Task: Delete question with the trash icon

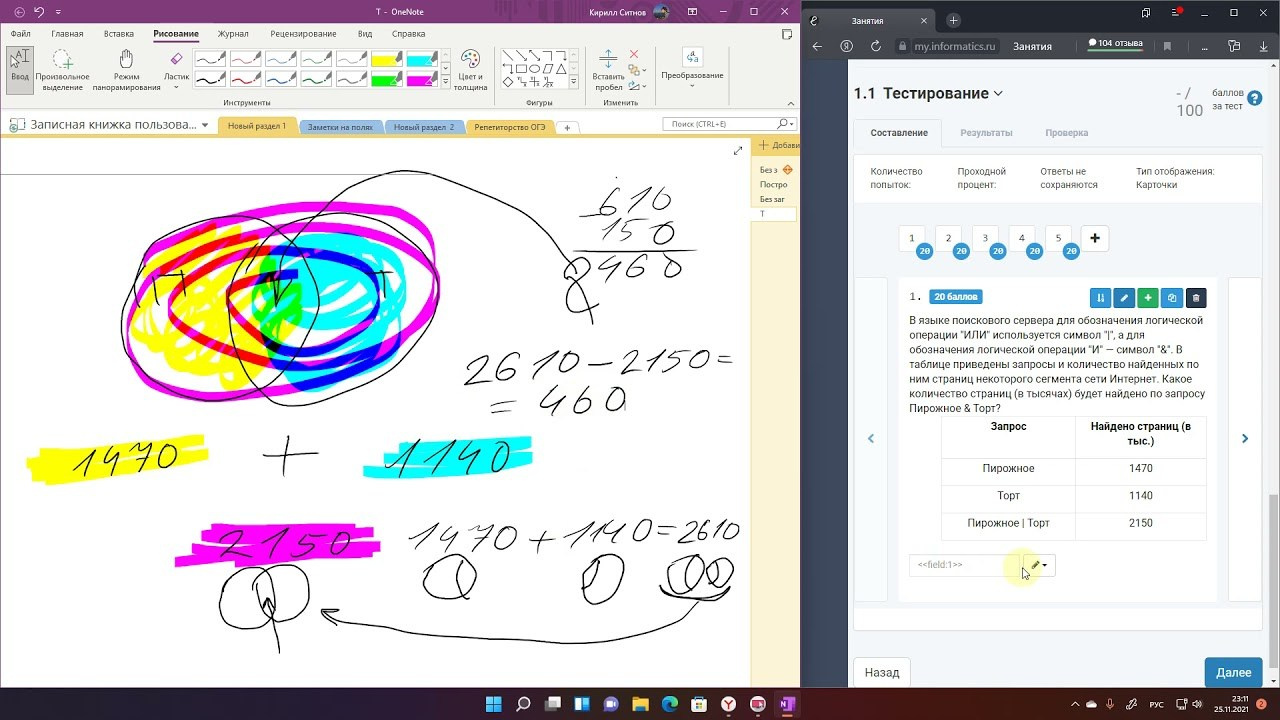Action: pos(1195,297)
